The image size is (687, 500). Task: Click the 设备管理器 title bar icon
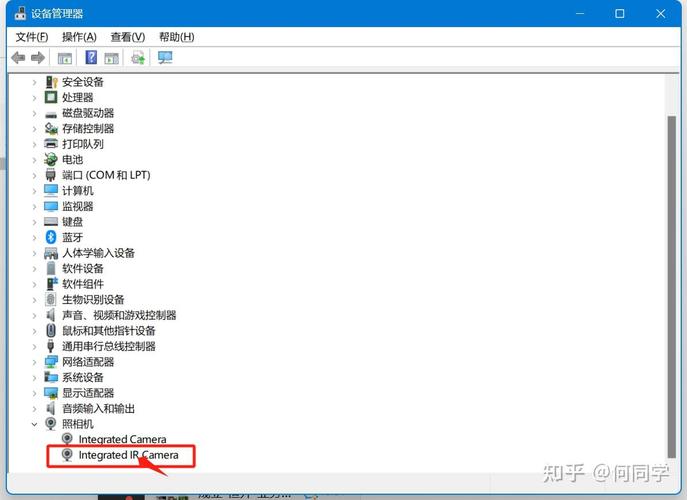point(20,14)
